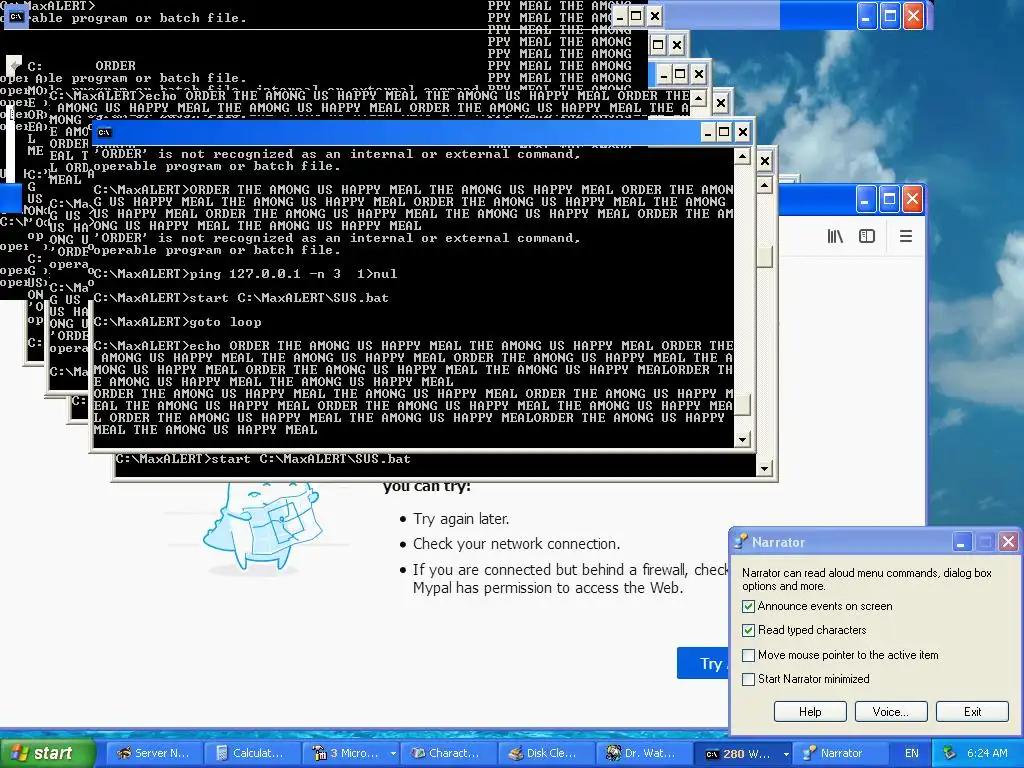Uncheck Read typed characters option
The image size is (1024, 768).
tap(748, 631)
